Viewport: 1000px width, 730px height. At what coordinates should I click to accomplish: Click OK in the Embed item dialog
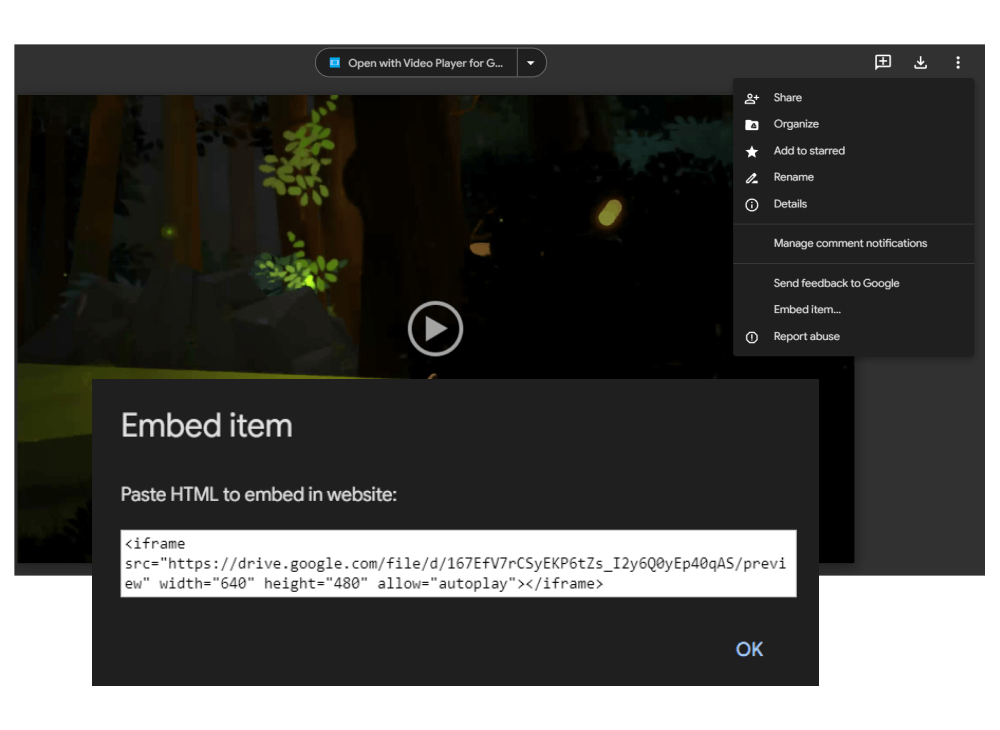point(749,649)
